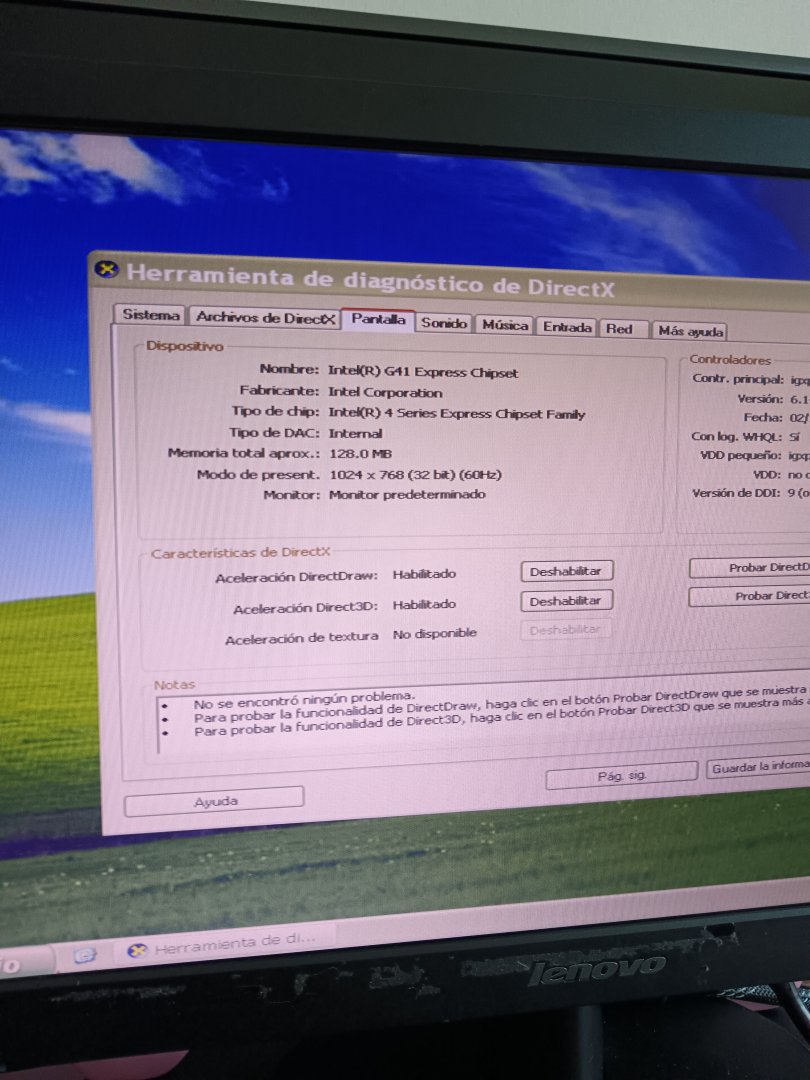Click the No disponible texture status

(x=434, y=633)
